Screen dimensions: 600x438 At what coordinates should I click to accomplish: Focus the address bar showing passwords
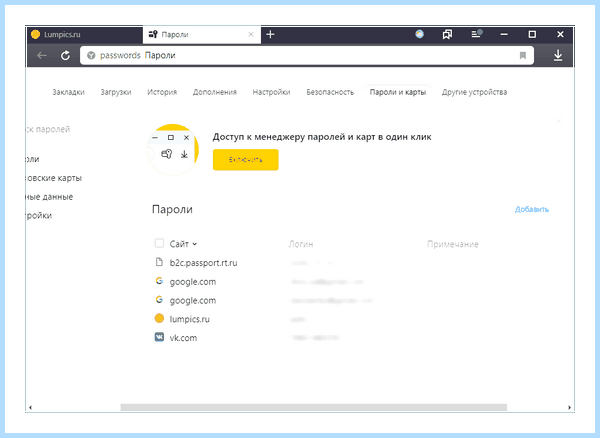306,55
